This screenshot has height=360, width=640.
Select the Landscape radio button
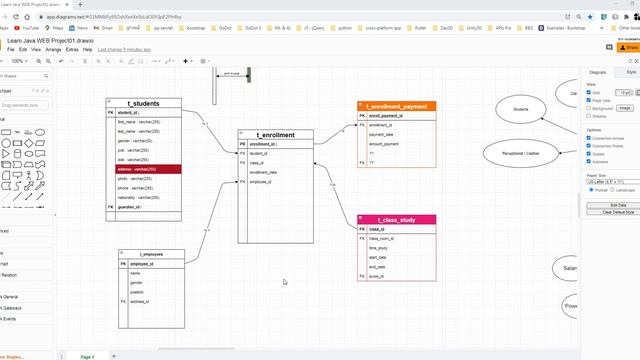coord(612,190)
